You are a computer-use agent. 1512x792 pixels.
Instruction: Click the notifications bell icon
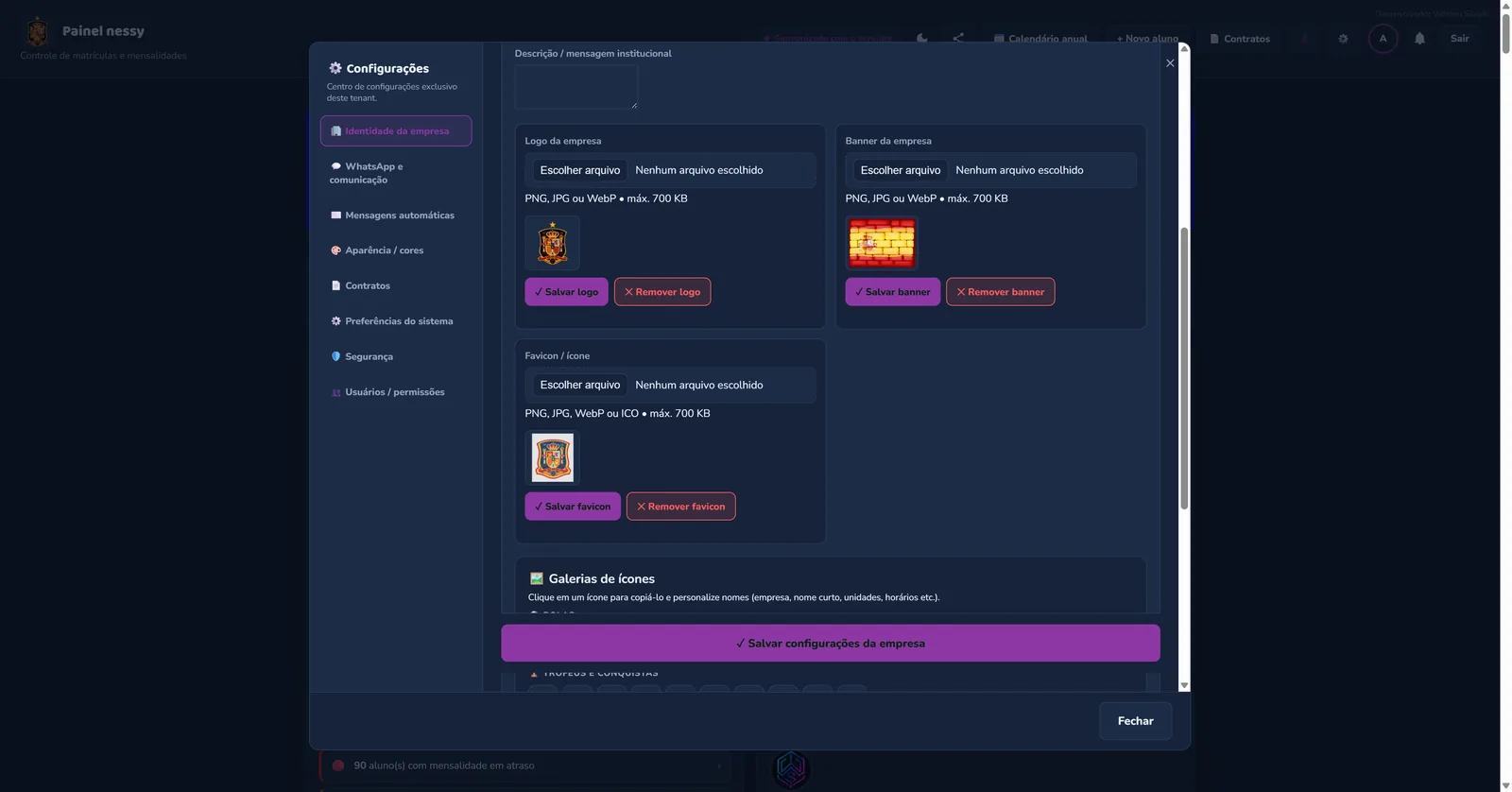[x=1419, y=39]
